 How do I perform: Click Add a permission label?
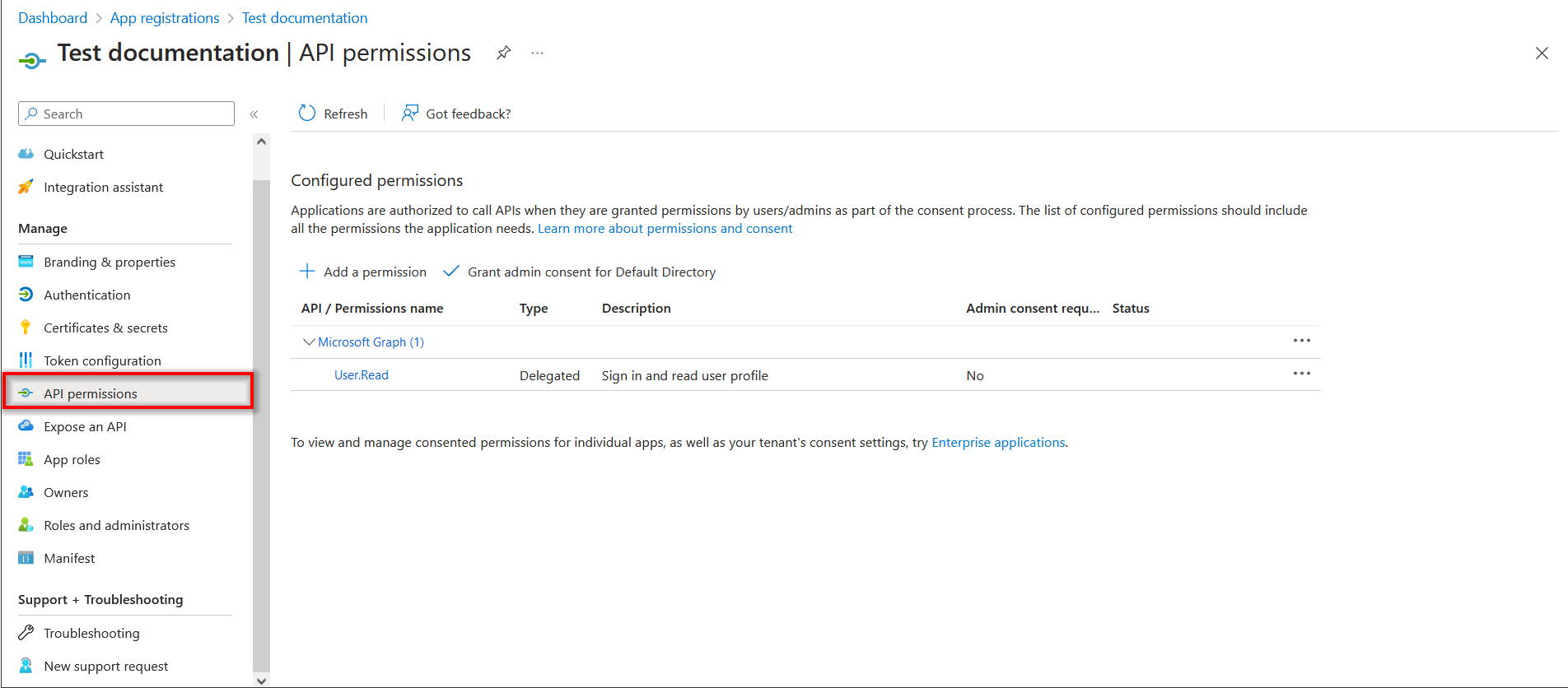(375, 272)
